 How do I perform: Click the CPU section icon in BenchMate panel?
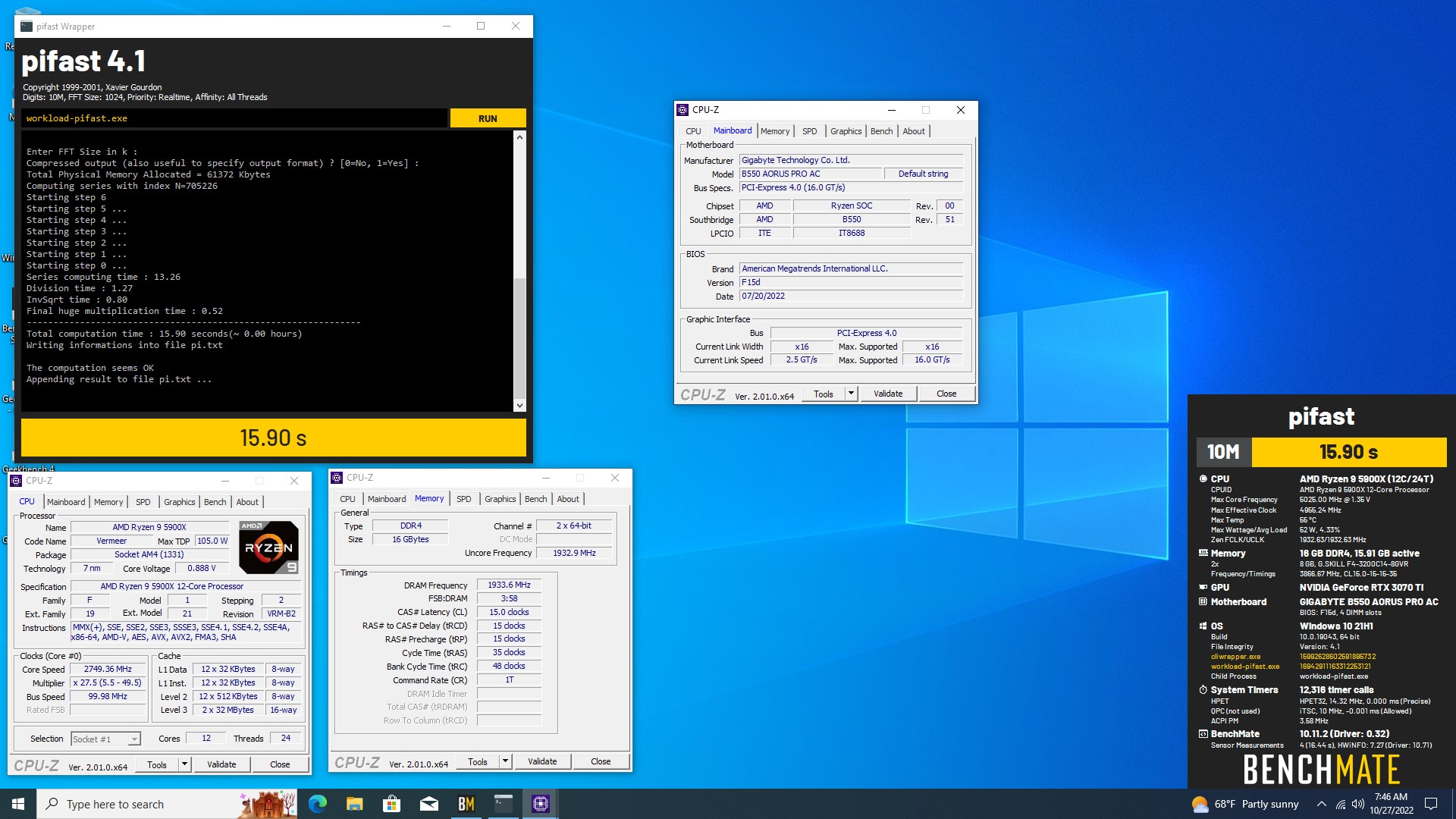click(1203, 479)
